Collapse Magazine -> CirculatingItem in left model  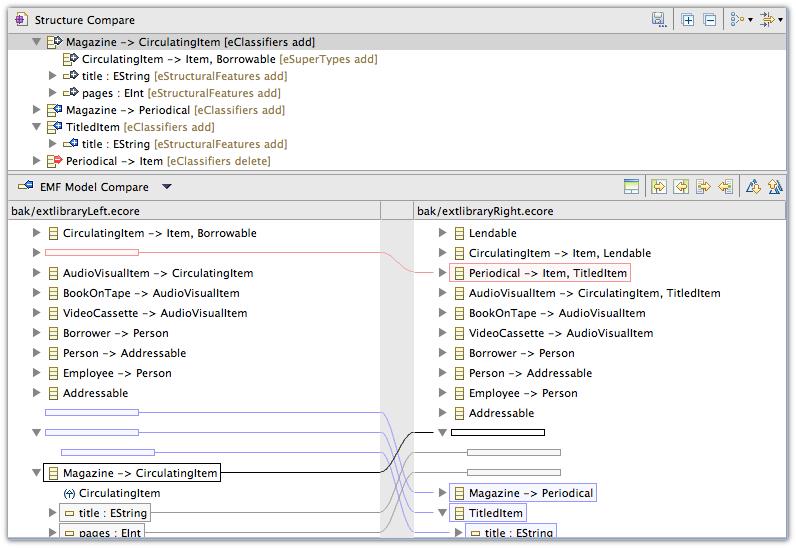click(x=36, y=473)
